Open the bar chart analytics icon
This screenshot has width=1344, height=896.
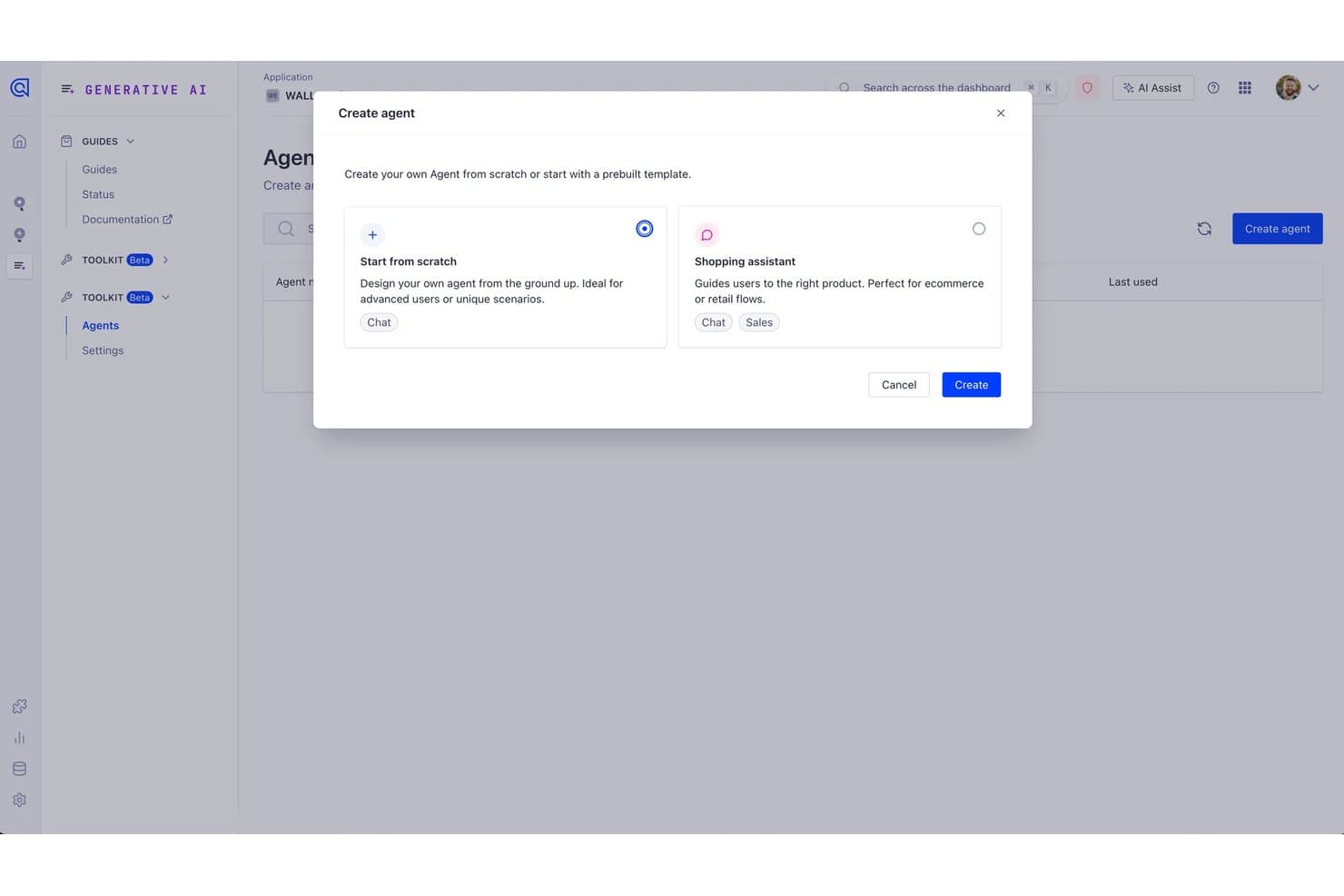click(20, 738)
